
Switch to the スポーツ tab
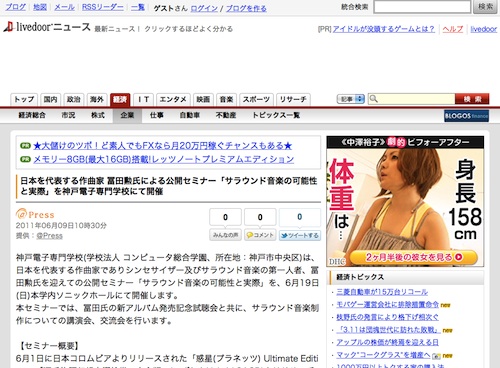pyautogui.click(x=256, y=99)
